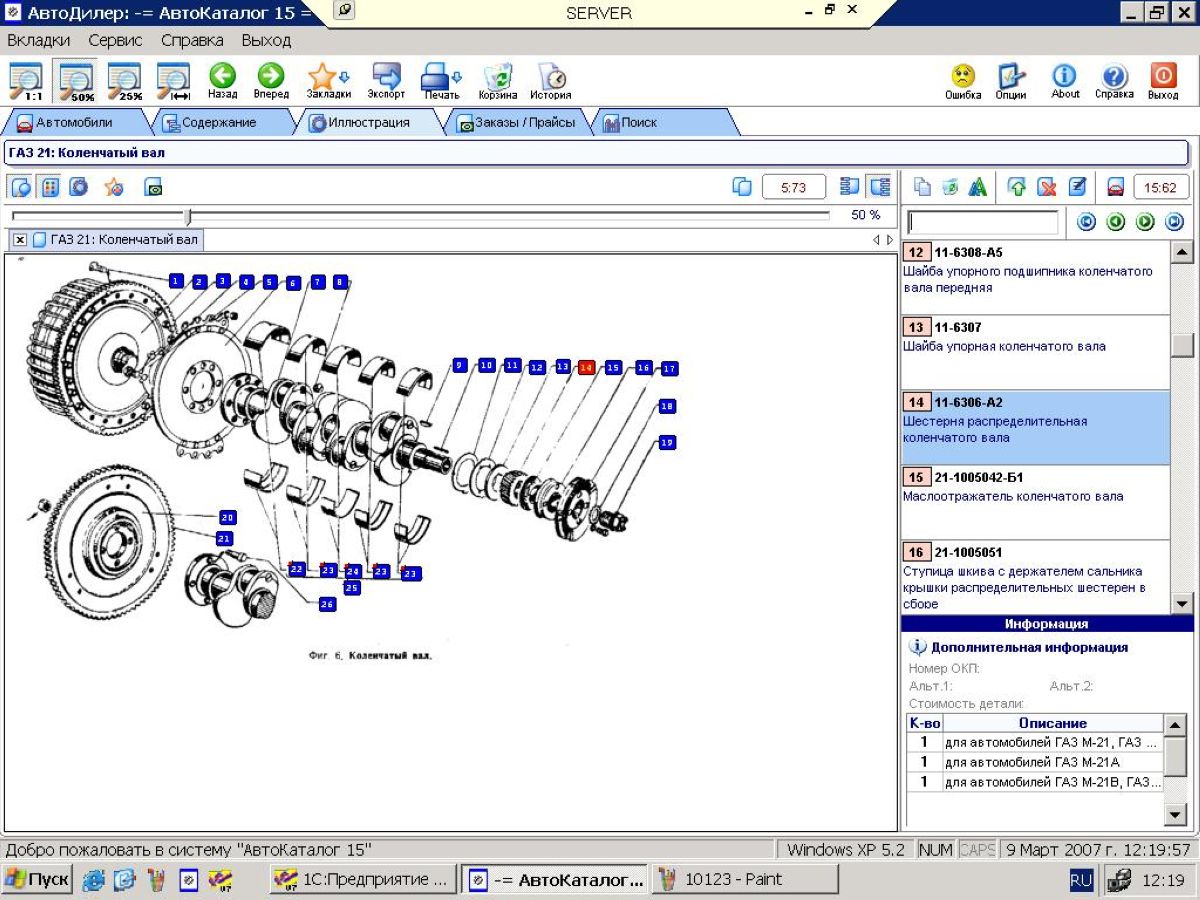Switch to Содержание tab
Image resolution: width=1200 pixels, height=900 pixels.
[x=218, y=122]
